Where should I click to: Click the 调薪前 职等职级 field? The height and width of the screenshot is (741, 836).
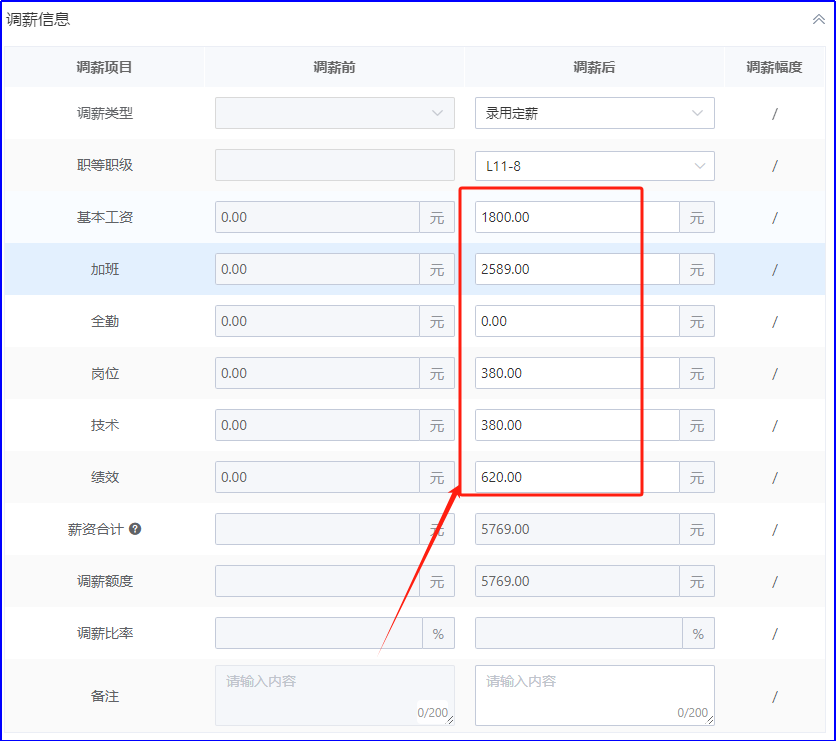point(334,165)
